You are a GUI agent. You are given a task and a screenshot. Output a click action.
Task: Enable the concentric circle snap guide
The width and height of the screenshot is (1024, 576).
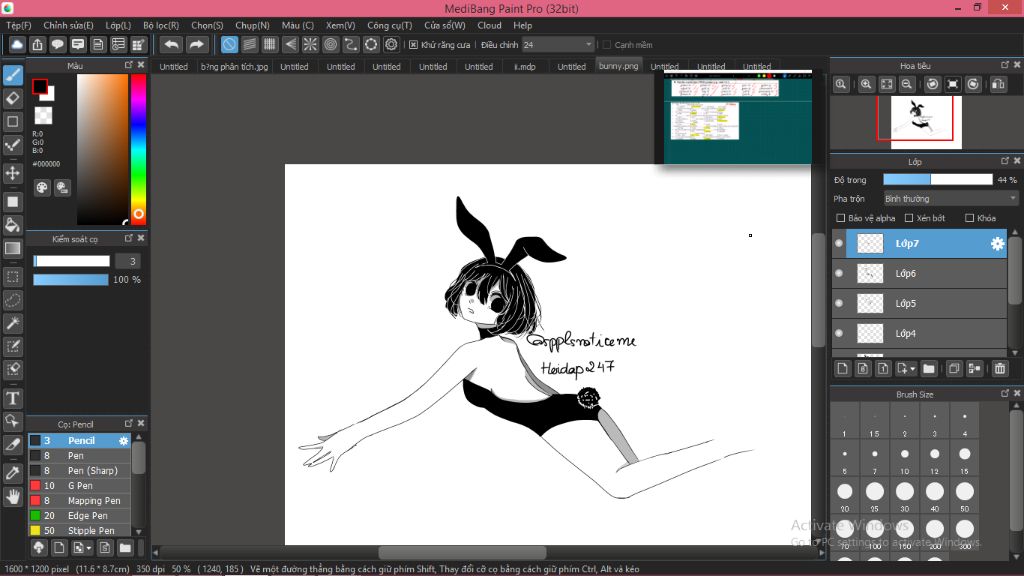click(x=330, y=44)
